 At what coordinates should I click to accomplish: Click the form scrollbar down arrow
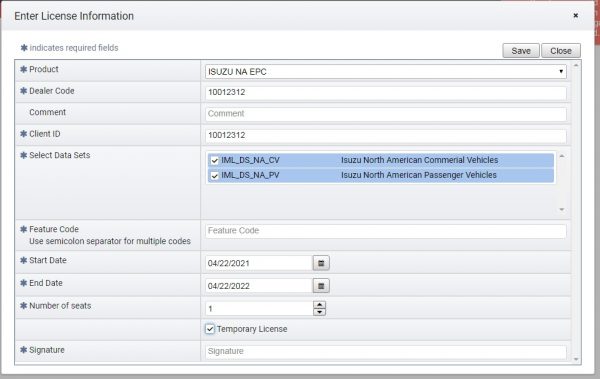pos(576,359)
